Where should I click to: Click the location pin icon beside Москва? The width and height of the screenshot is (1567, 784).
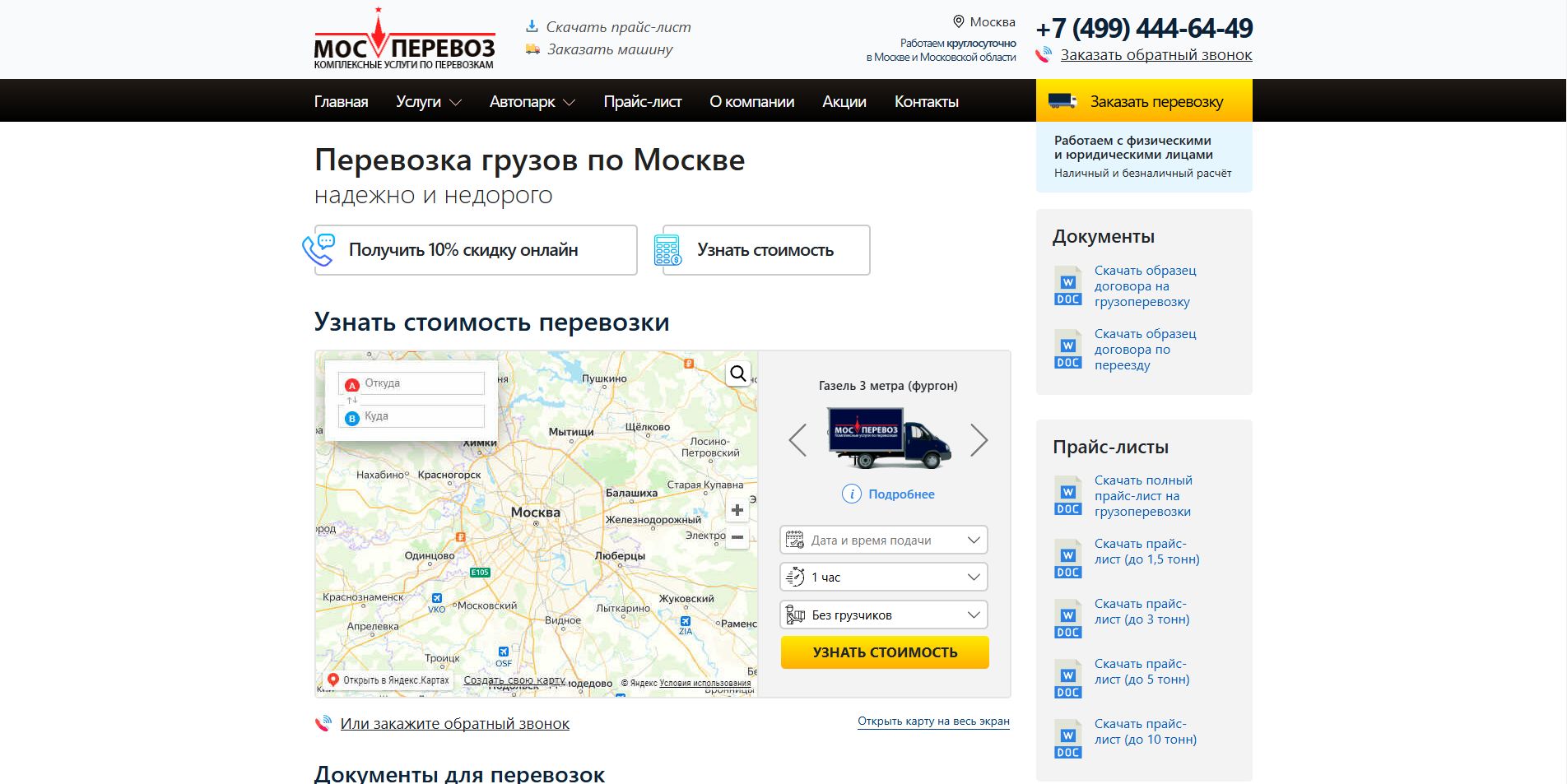click(x=958, y=22)
